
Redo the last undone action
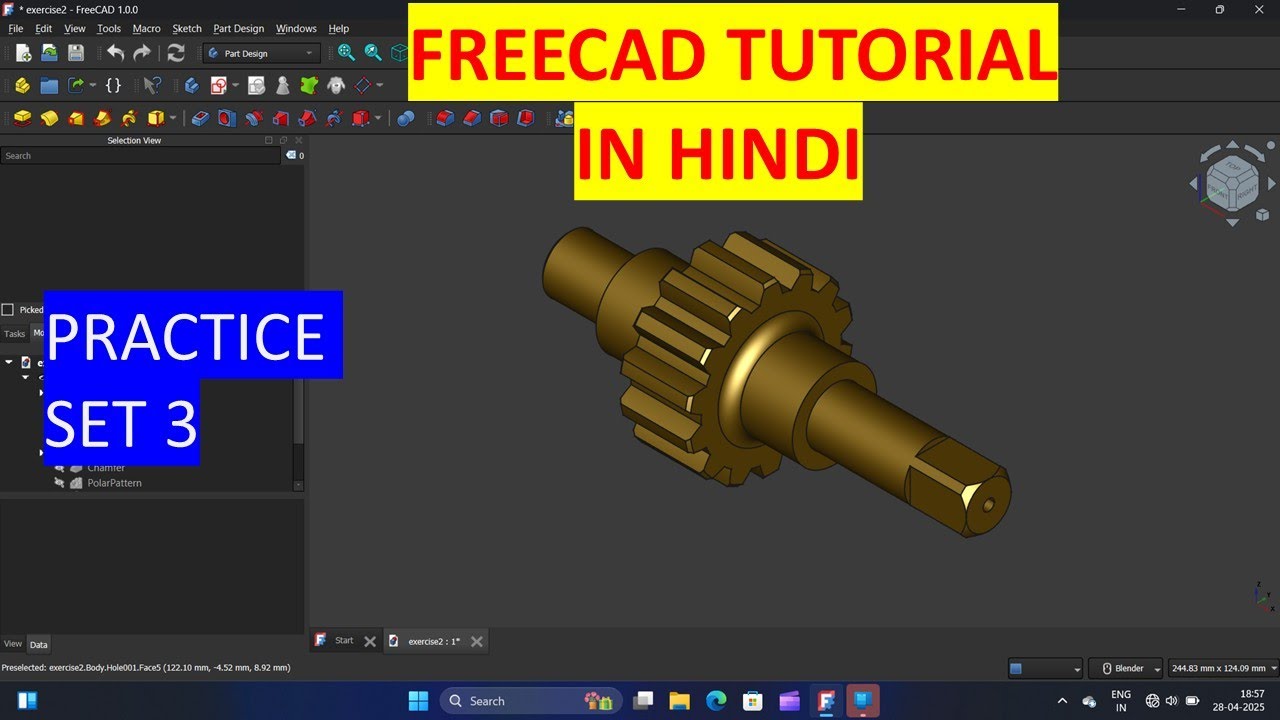(x=142, y=53)
